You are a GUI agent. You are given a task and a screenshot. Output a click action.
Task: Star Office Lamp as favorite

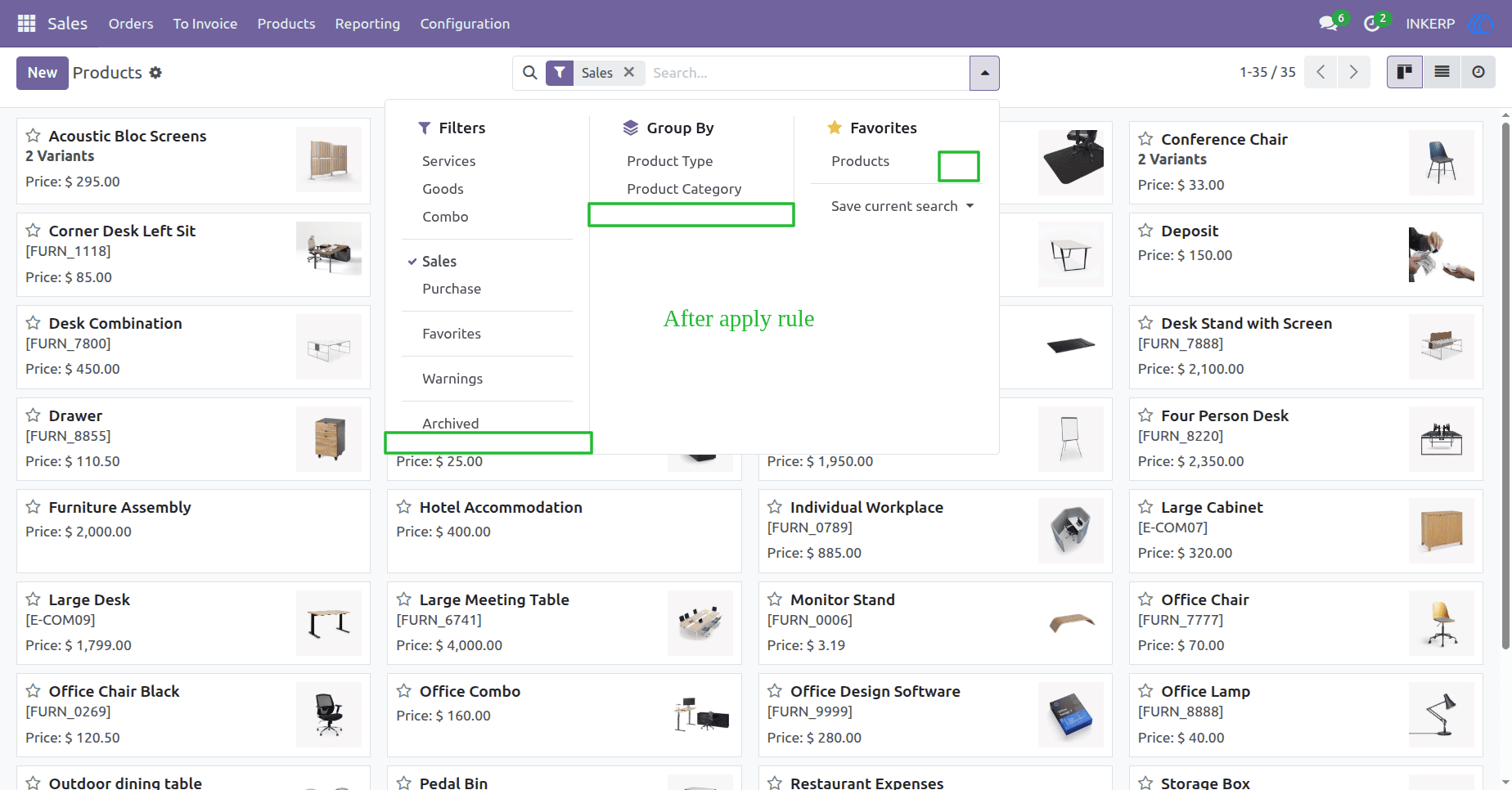click(1145, 691)
